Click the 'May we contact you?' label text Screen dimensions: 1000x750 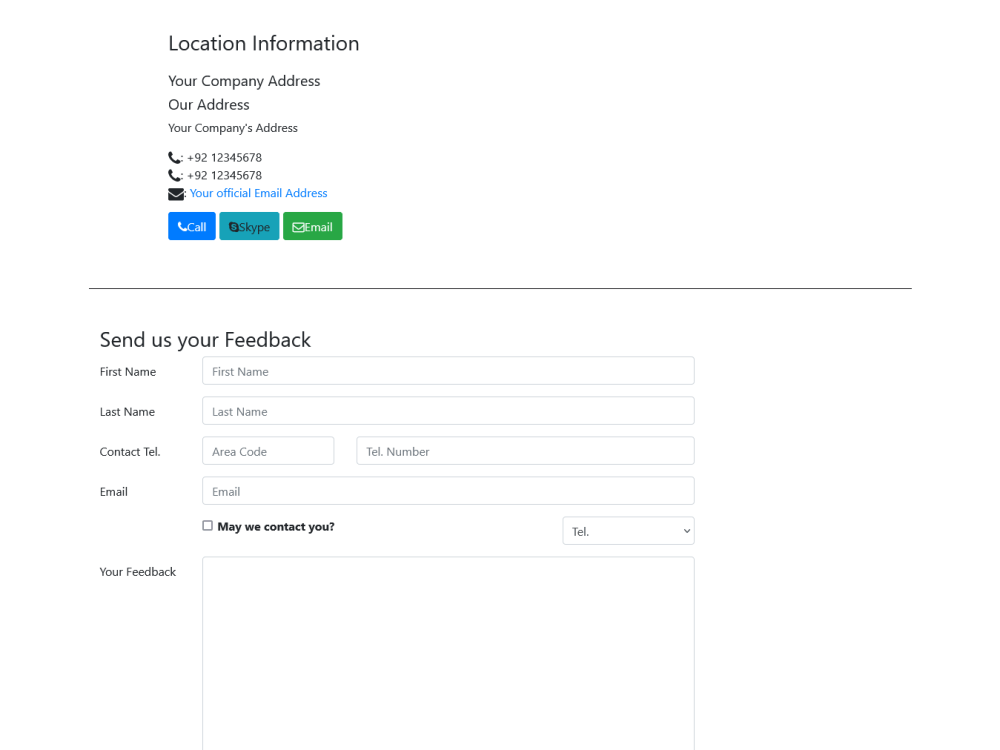[276, 527]
